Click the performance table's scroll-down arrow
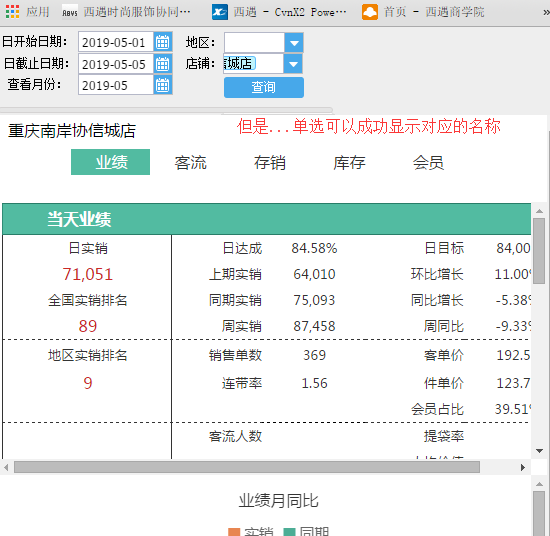The image size is (550, 536). [539, 451]
